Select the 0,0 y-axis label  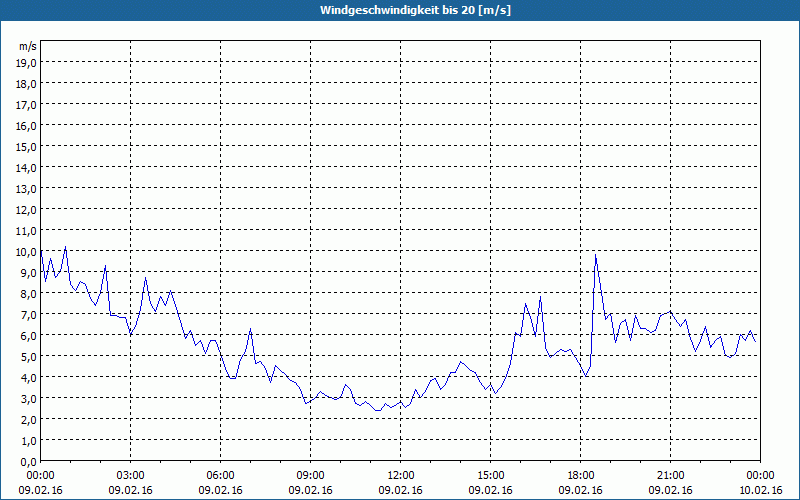tap(28, 462)
